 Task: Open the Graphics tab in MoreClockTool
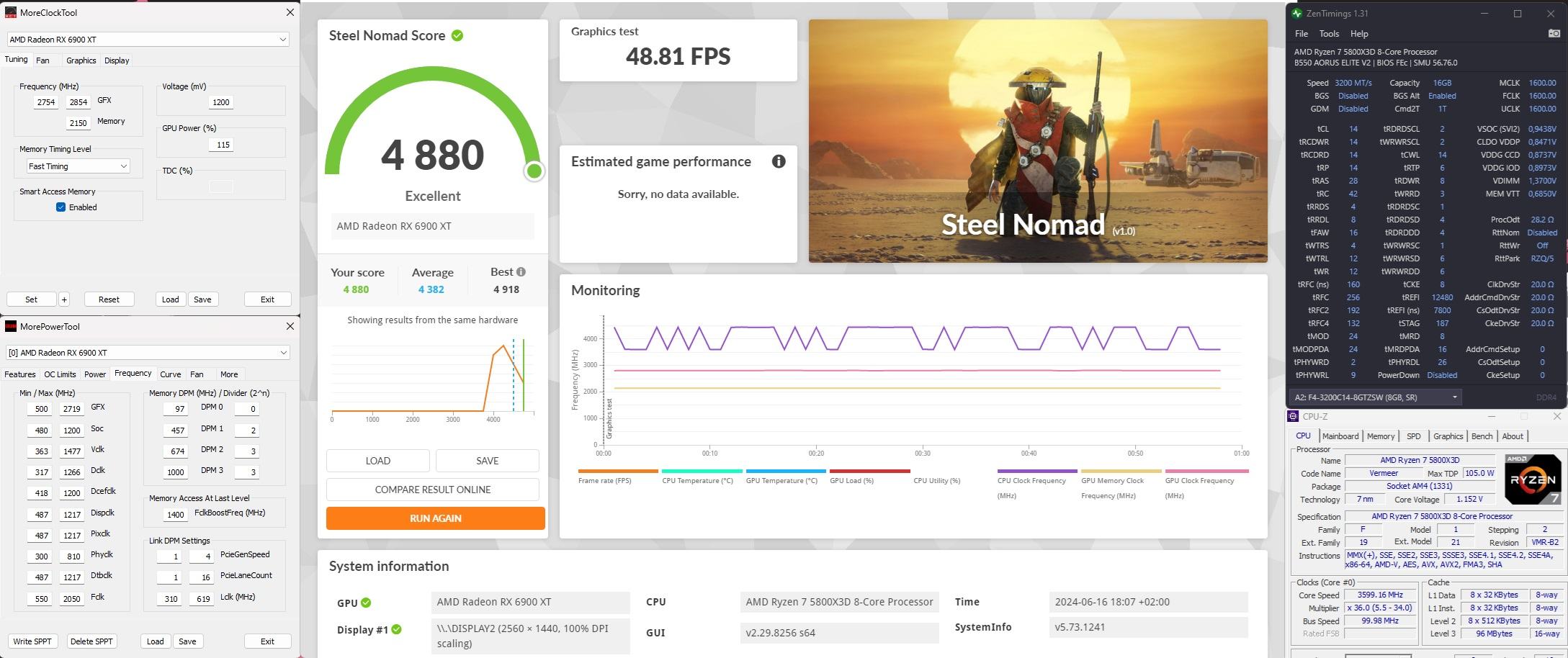[x=81, y=60]
